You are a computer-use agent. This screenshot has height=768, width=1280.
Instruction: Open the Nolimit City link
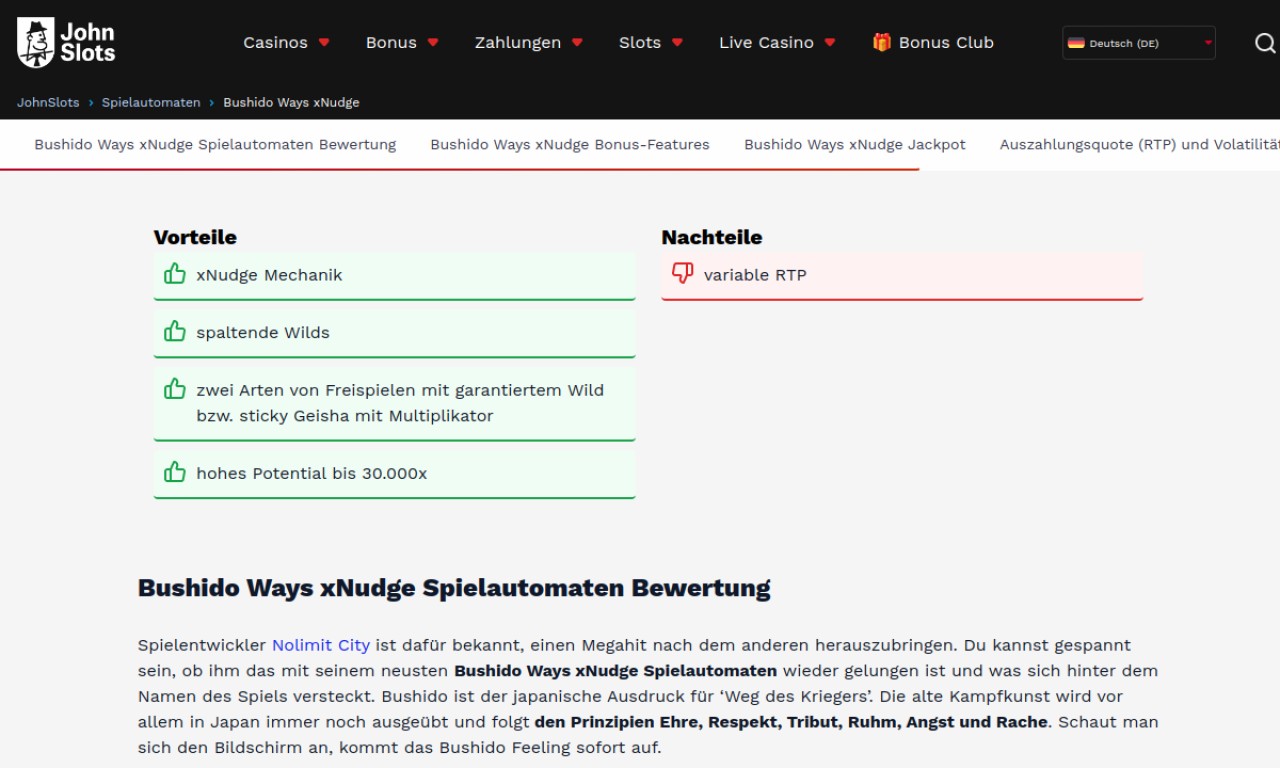pos(321,646)
